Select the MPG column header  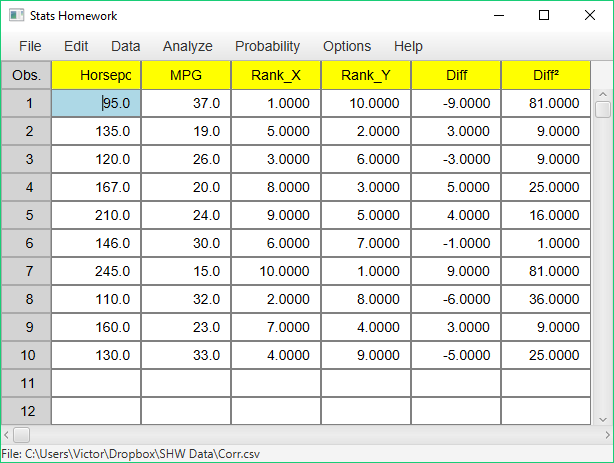coord(186,75)
